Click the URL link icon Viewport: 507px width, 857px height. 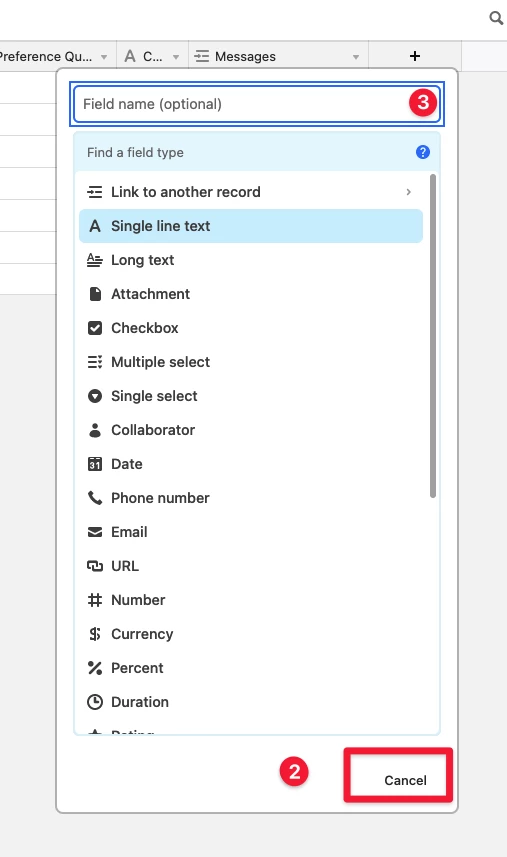[95, 566]
